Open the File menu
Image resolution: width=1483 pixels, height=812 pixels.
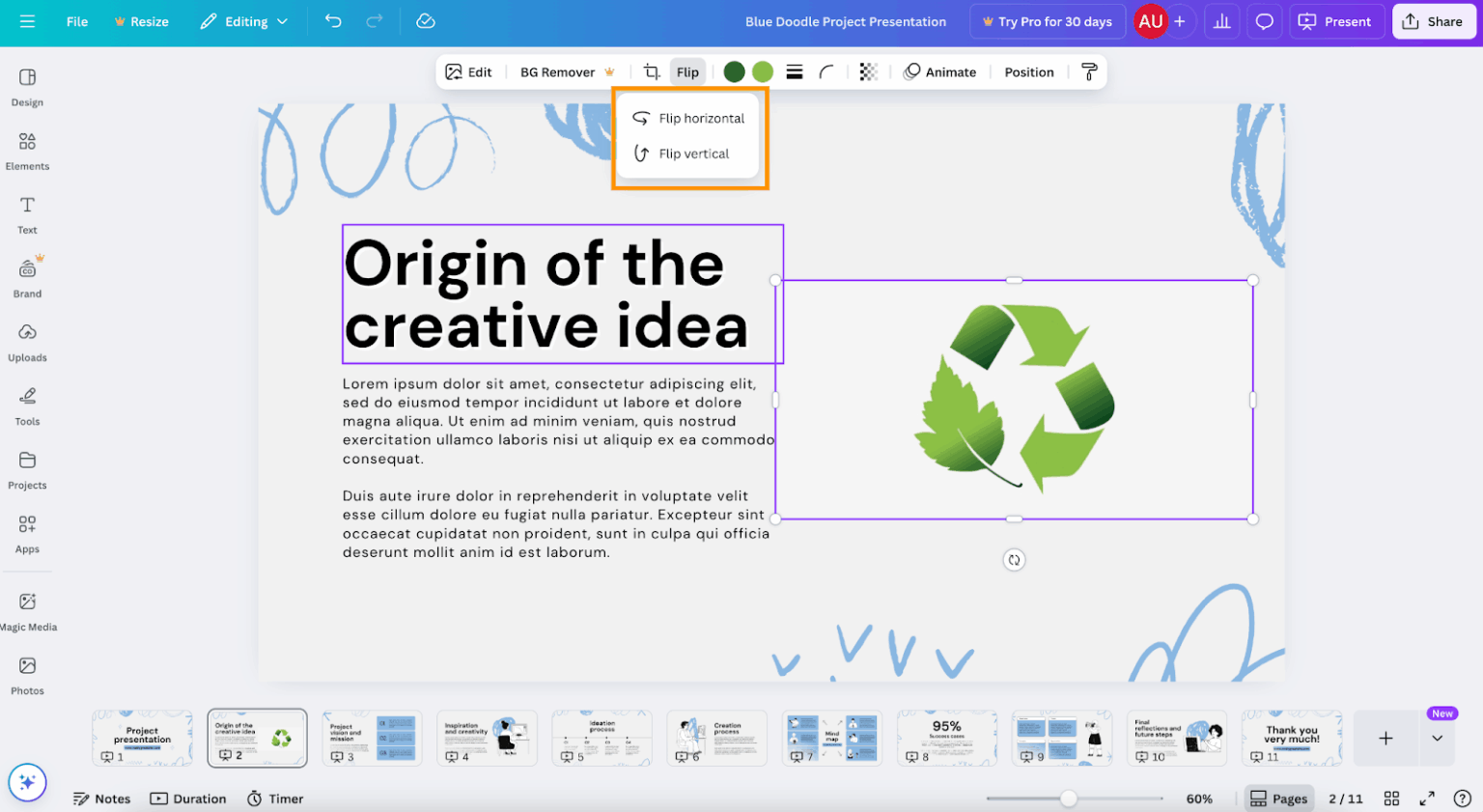click(76, 20)
